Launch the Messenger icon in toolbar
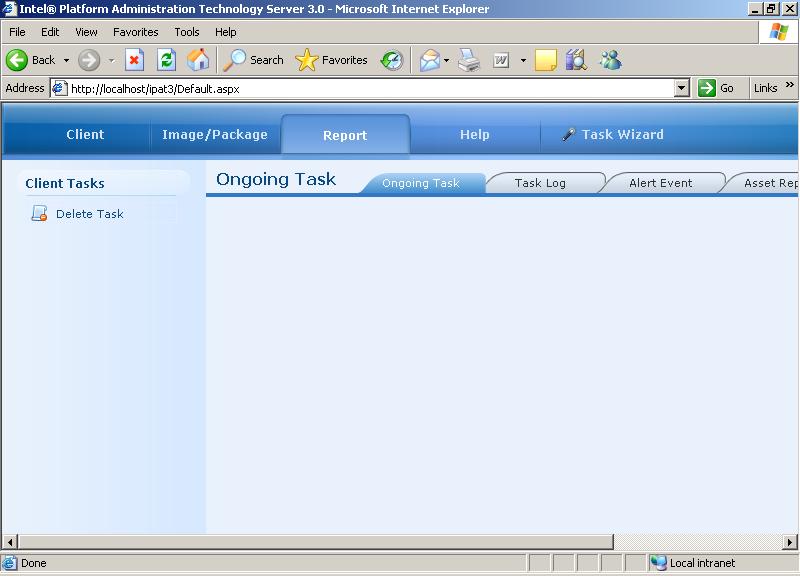800x576 pixels. click(610, 60)
